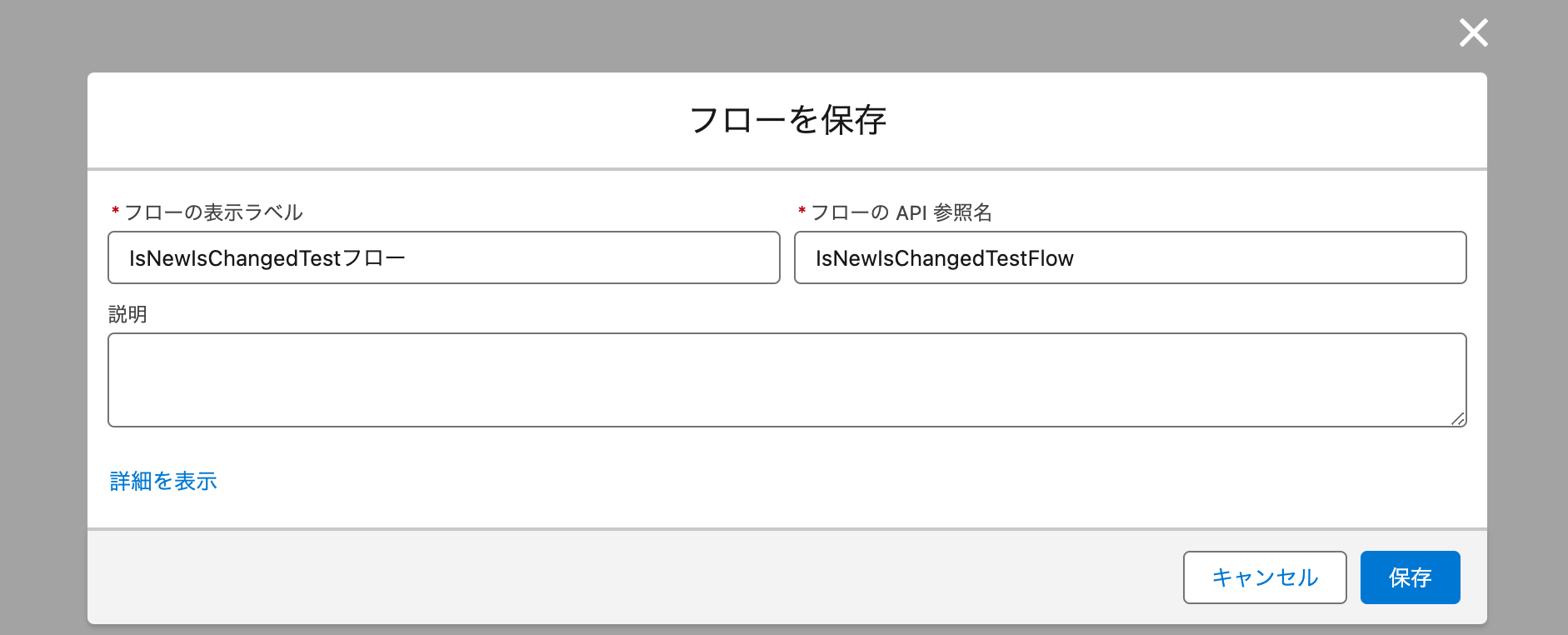Open the 詳細を表示 link
This screenshot has width=1568, height=635.
pos(163,481)
